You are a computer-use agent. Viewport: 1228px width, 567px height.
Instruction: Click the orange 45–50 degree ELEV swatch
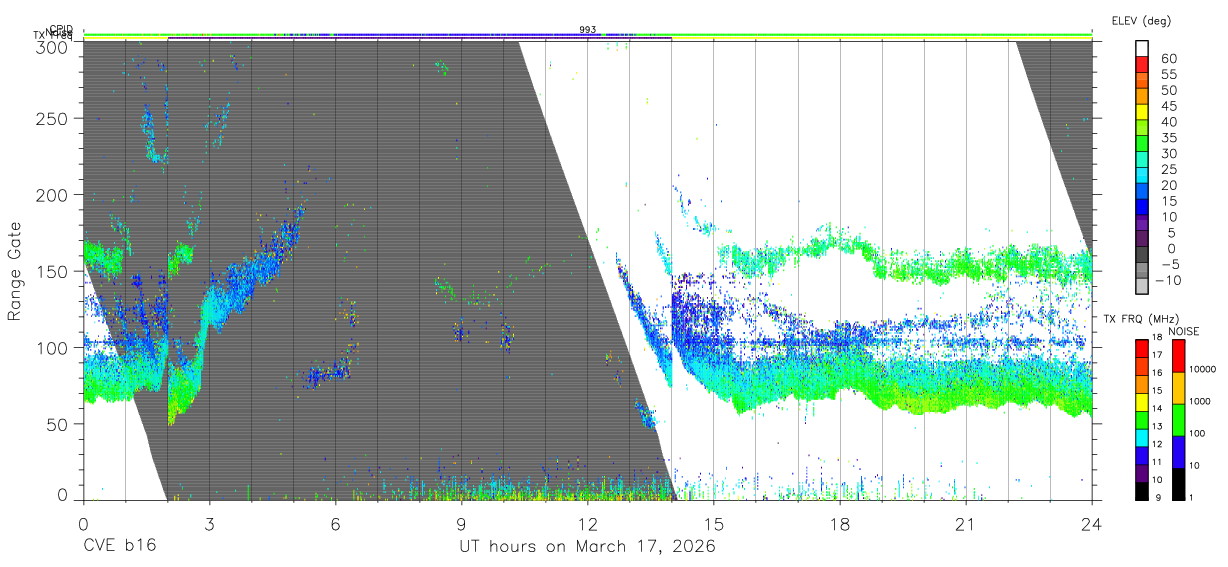pos(1143,97)
